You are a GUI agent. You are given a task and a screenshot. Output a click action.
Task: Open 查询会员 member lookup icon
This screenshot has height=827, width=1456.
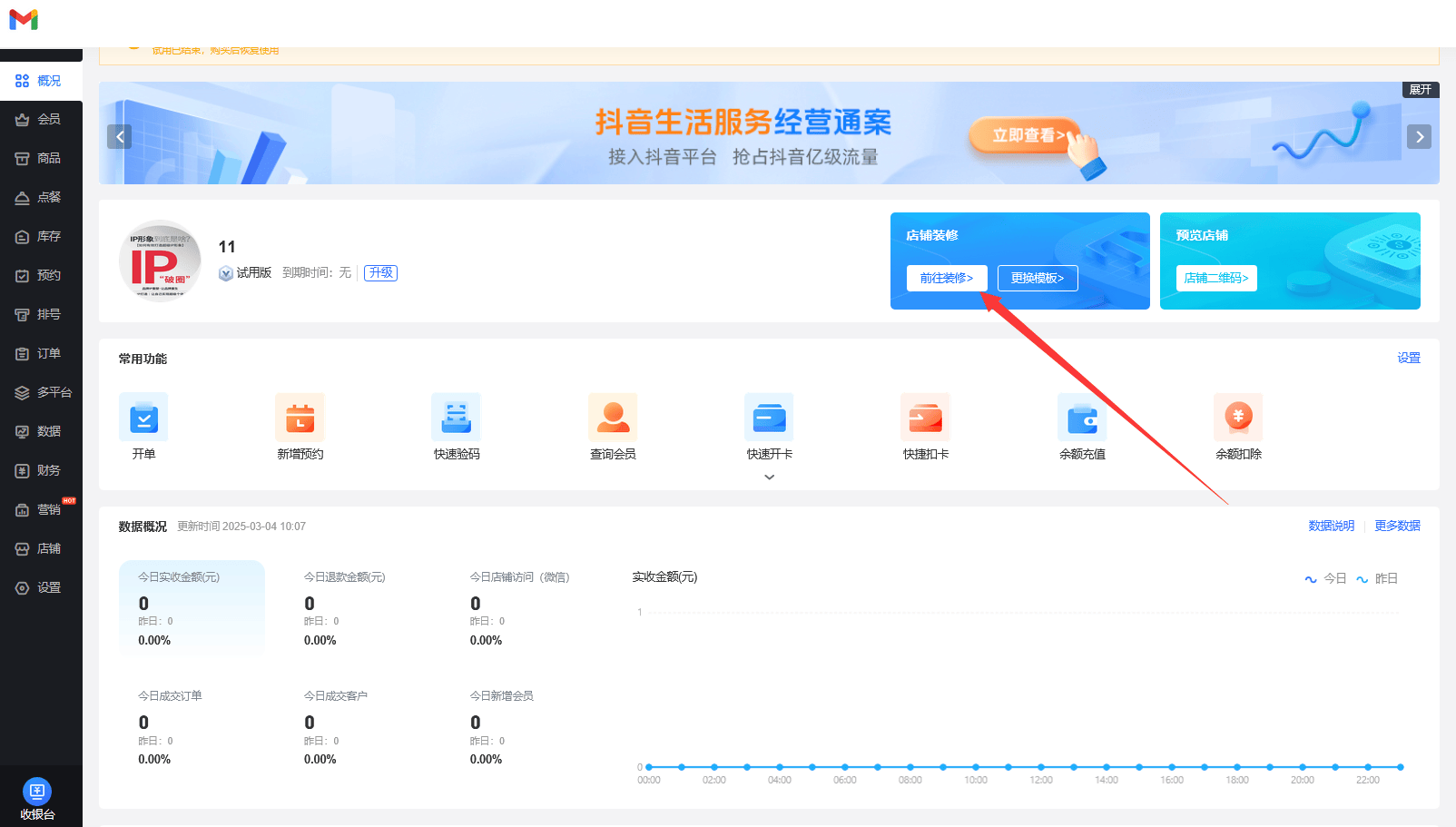point(613,418)
